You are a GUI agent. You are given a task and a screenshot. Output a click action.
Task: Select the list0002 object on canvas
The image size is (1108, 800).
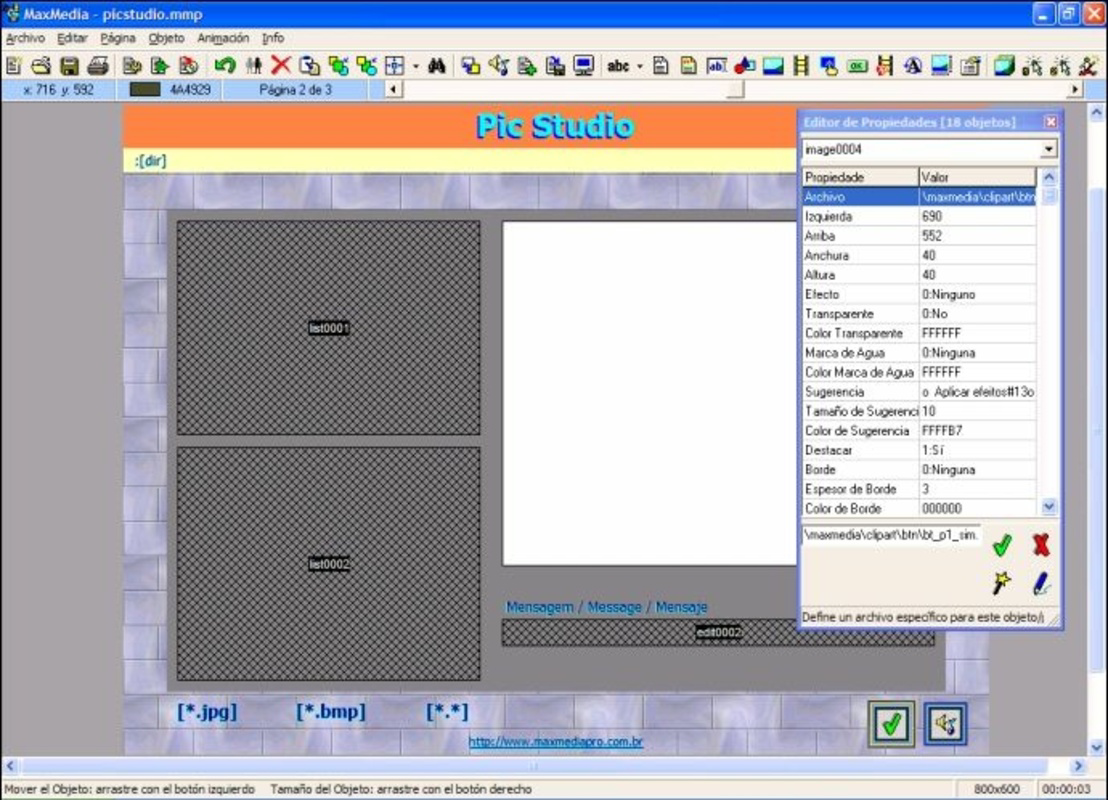coord(329,564)
